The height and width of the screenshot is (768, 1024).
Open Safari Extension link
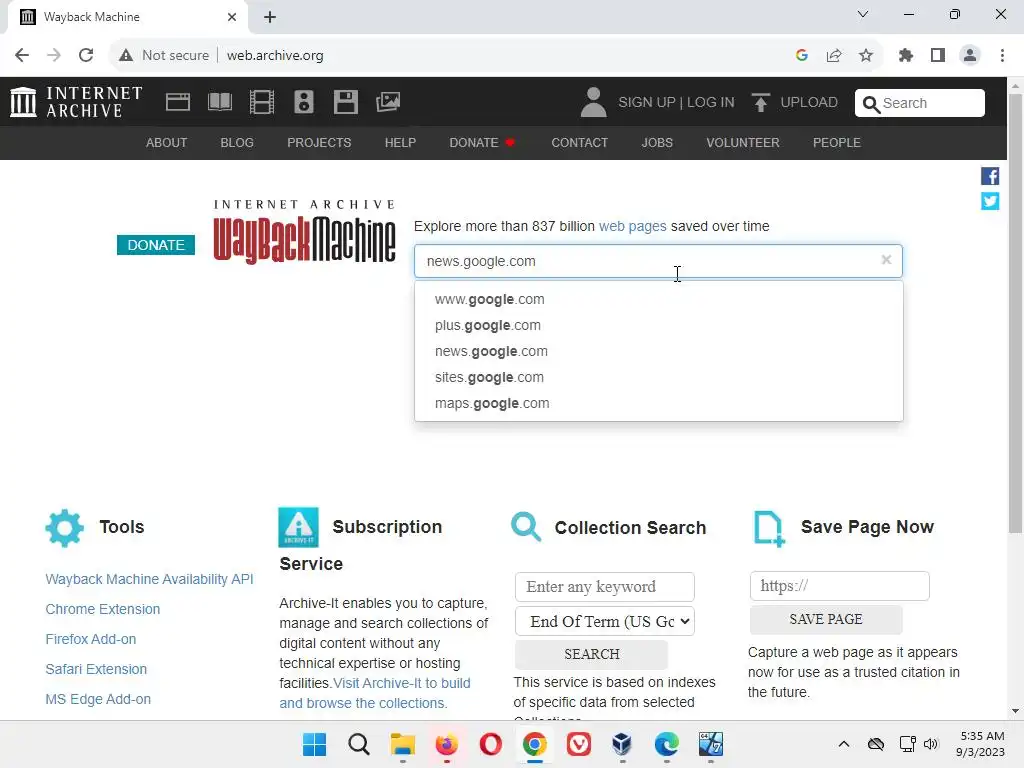pyautogui.click(x=96, y=669)
